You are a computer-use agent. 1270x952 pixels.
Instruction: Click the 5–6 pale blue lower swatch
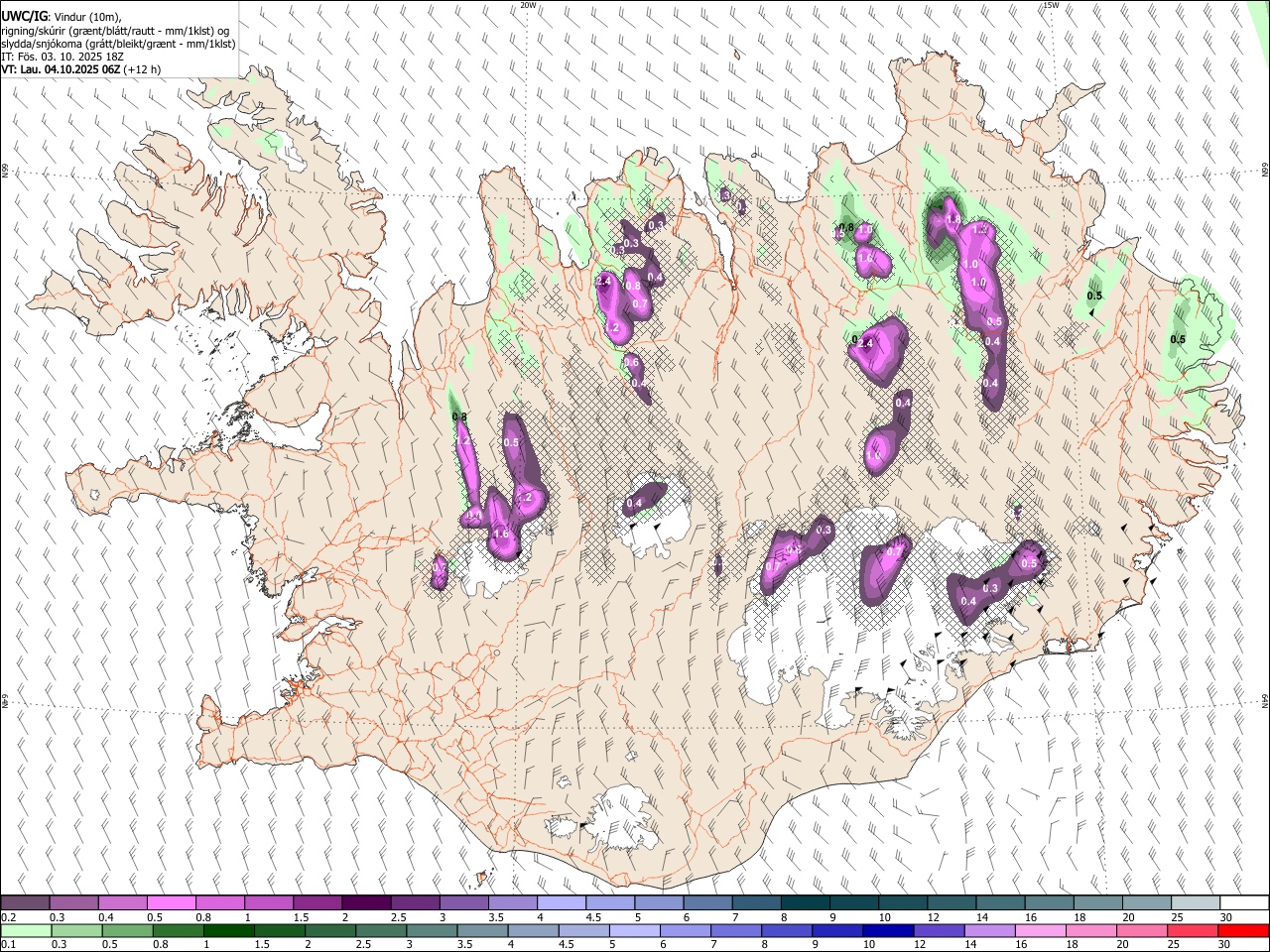point(634,930)
